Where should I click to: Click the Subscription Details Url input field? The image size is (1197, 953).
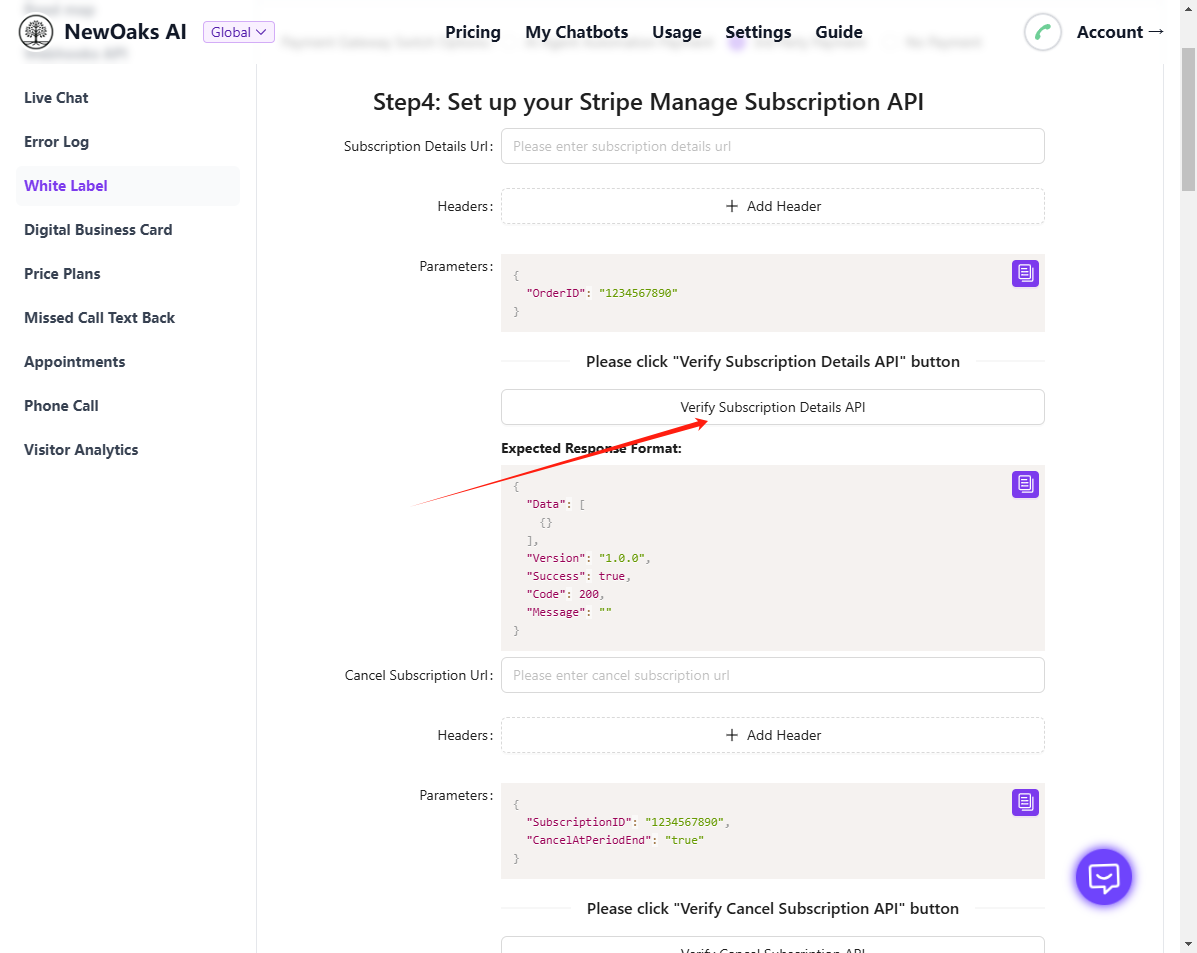tap(772, 146)
